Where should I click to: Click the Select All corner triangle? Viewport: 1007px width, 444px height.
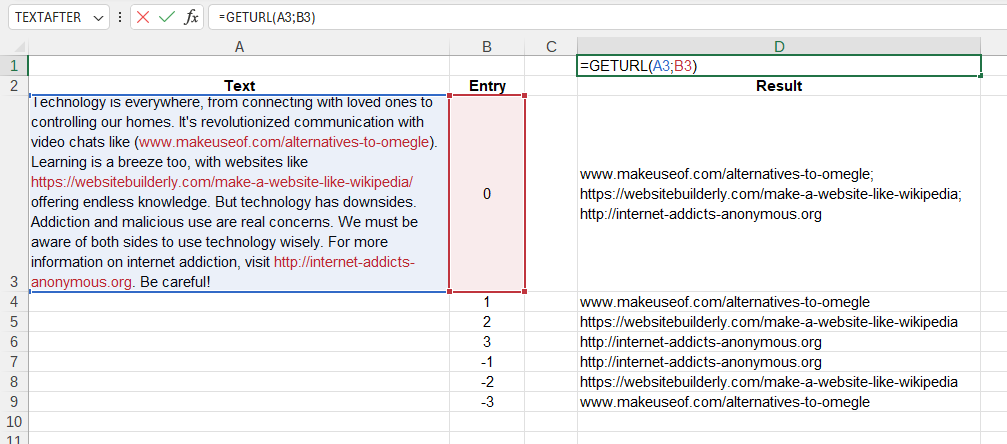coord(14,46)
